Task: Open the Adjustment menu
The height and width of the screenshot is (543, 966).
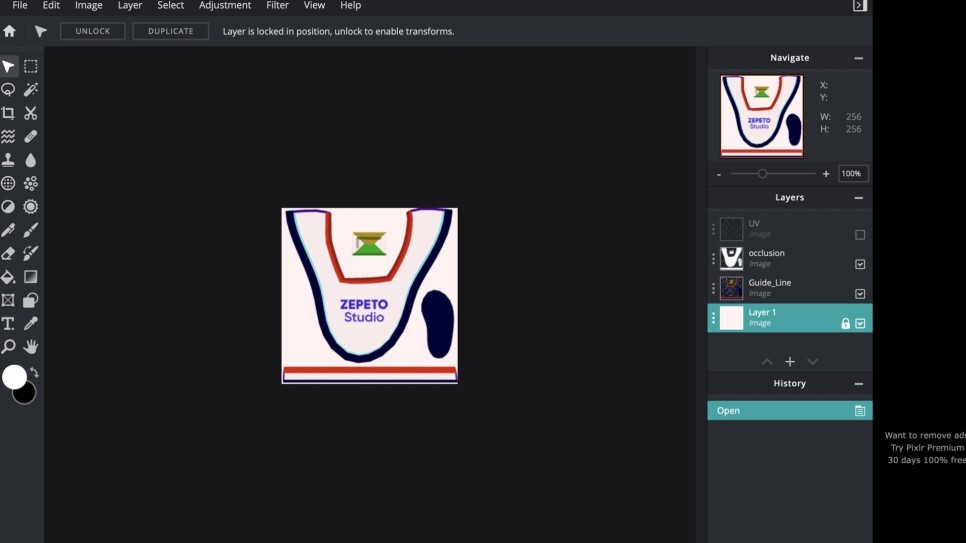Action: (x=225, y=6)
